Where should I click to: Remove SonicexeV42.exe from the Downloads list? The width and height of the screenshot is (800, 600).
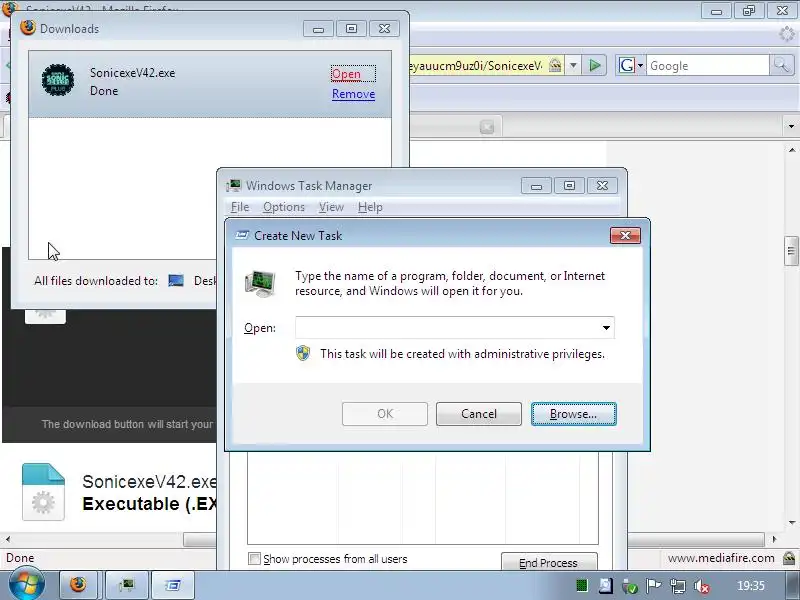353,94
